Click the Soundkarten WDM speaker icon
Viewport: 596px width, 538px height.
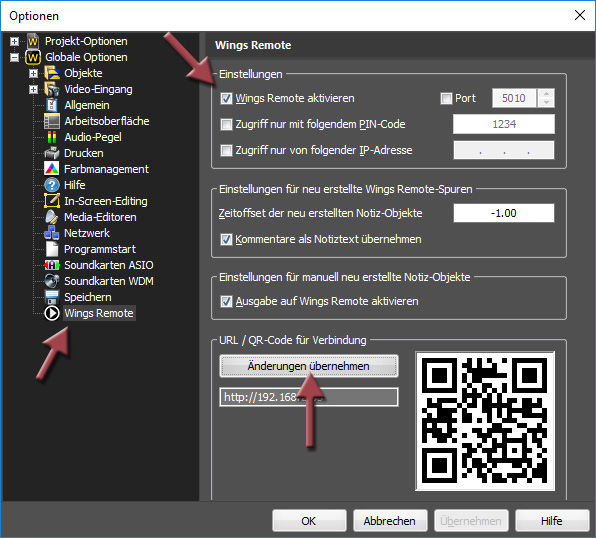pos(52,281)
